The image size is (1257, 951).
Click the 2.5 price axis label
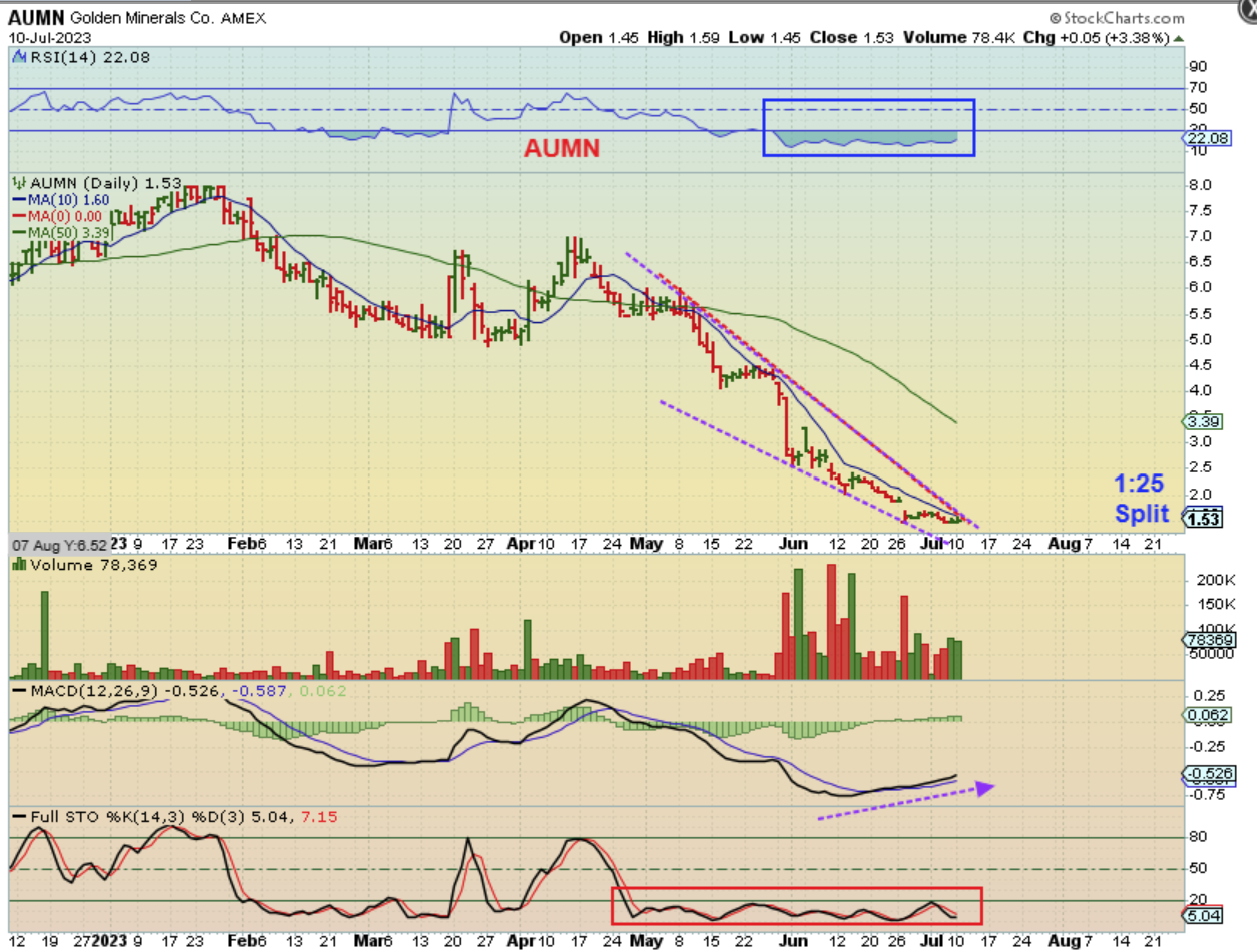click(1201, 467)
